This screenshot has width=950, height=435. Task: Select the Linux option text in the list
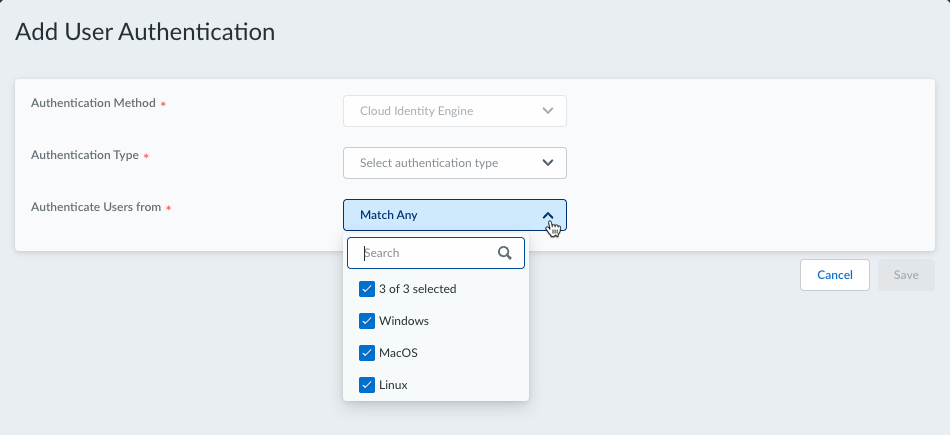(x=393, y=385)
